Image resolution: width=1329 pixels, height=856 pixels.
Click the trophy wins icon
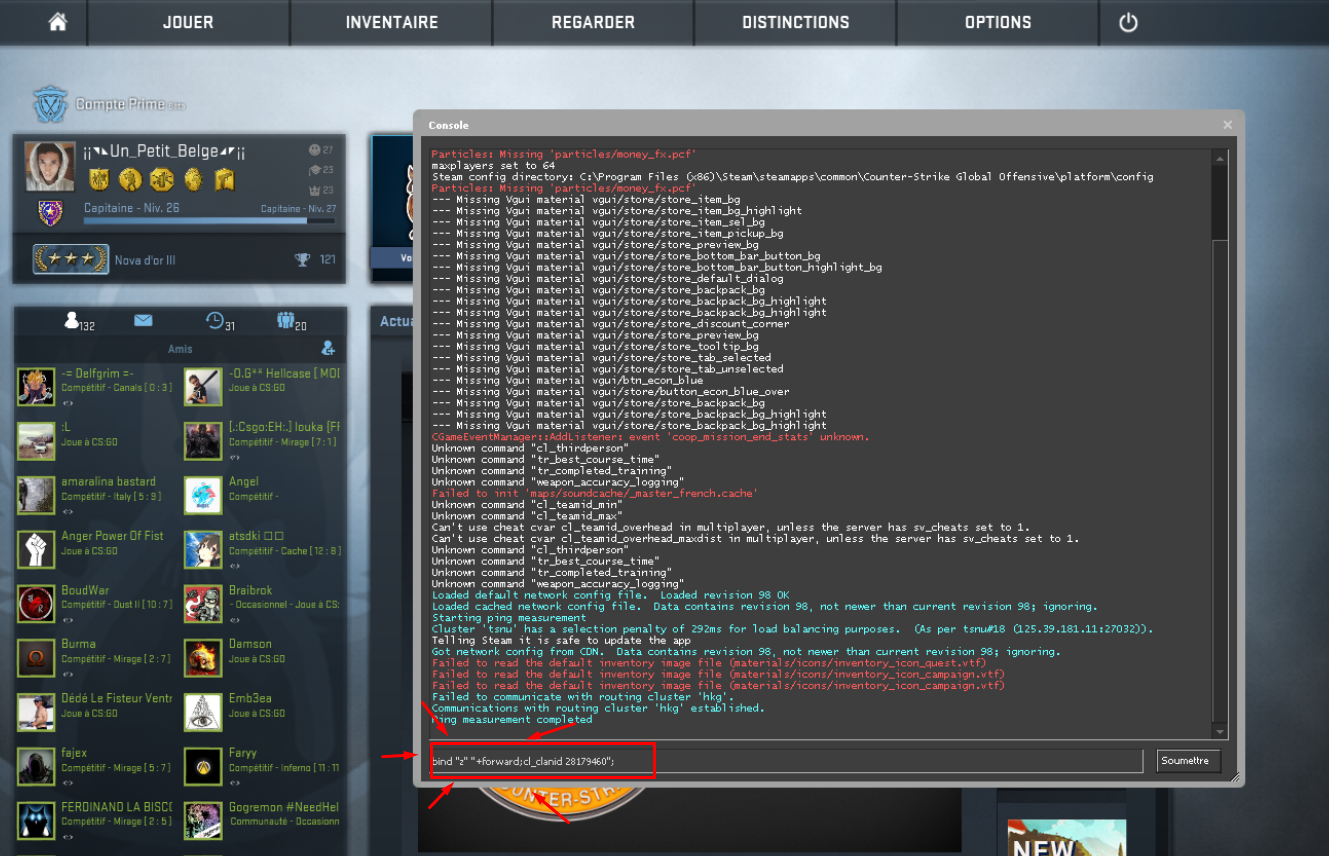(x=302, y=260)
